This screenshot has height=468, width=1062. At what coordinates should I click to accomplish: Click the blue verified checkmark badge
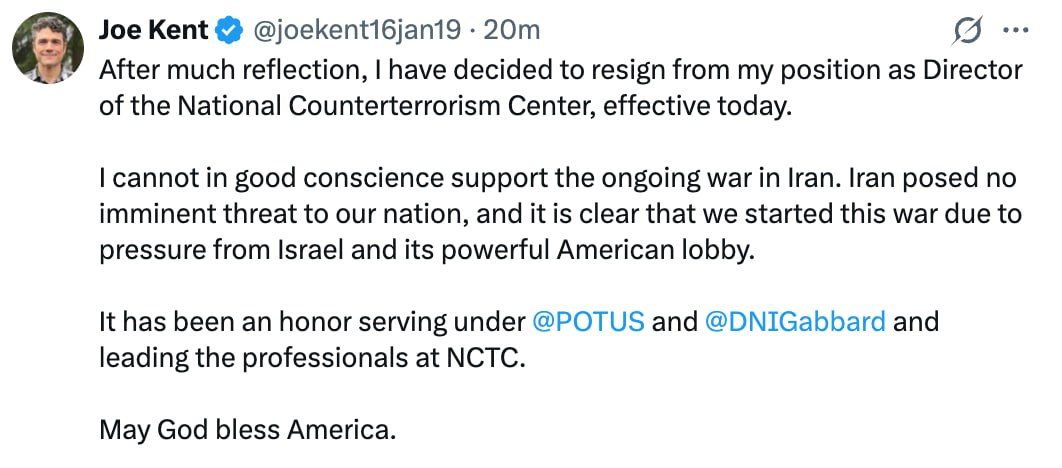230,31
